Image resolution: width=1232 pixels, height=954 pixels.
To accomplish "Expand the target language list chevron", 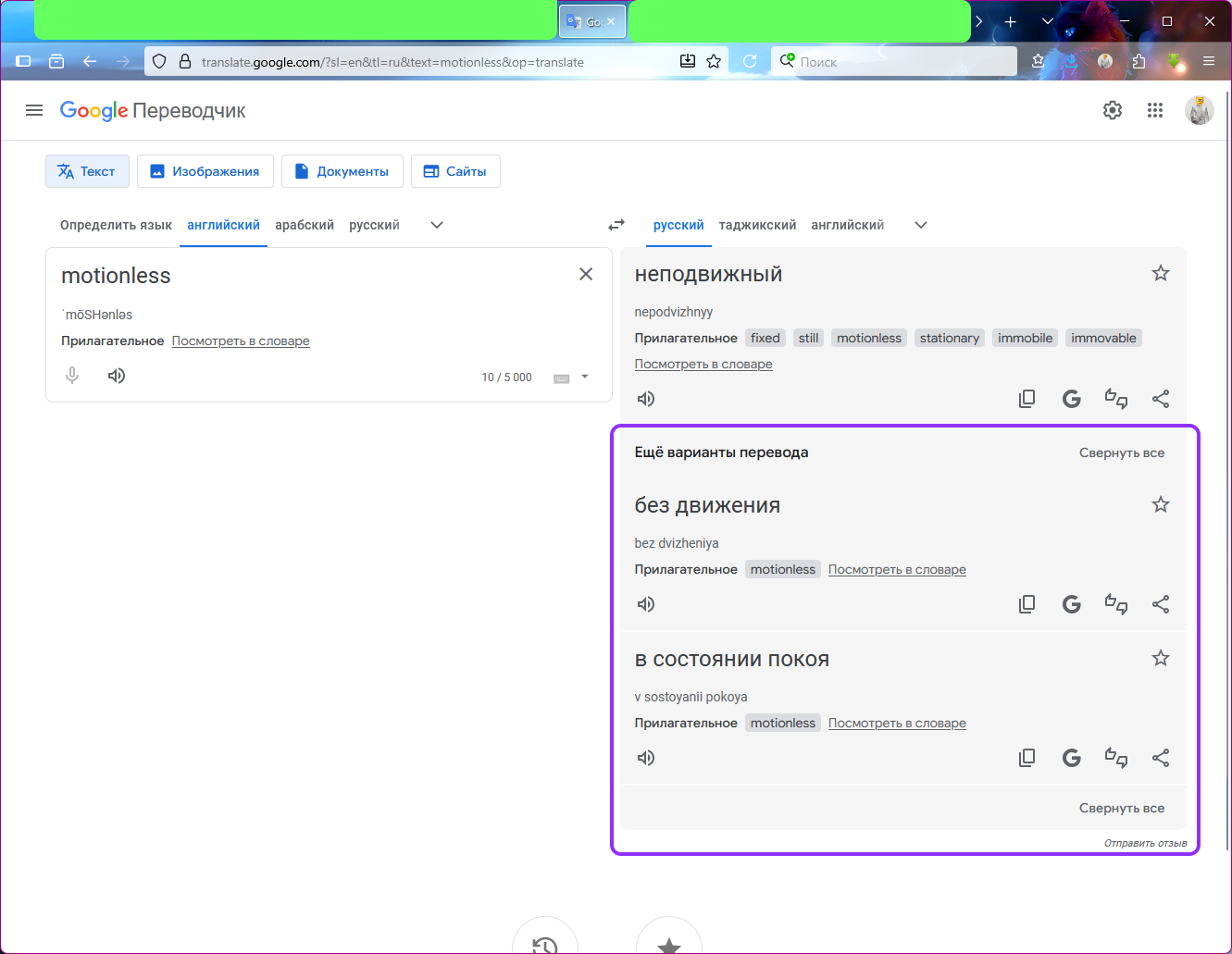I will coord(921,225).
